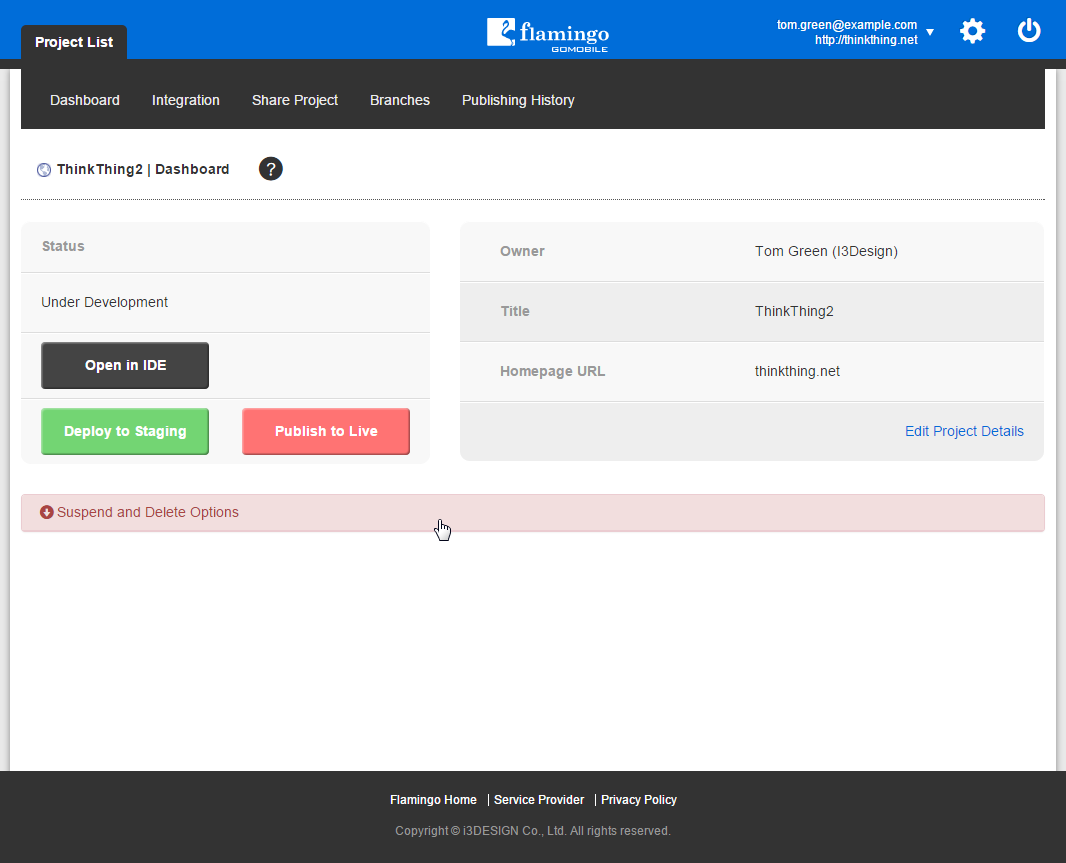Open the Privacy Policy footer link
The image size is (1066, 863).
pyautogui.click(x=639, y=800)
